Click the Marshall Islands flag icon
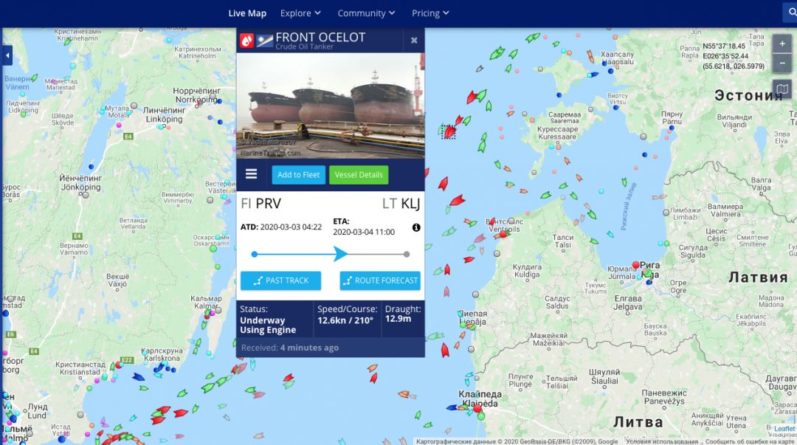The image size is (797, 445). coord(265,40)
